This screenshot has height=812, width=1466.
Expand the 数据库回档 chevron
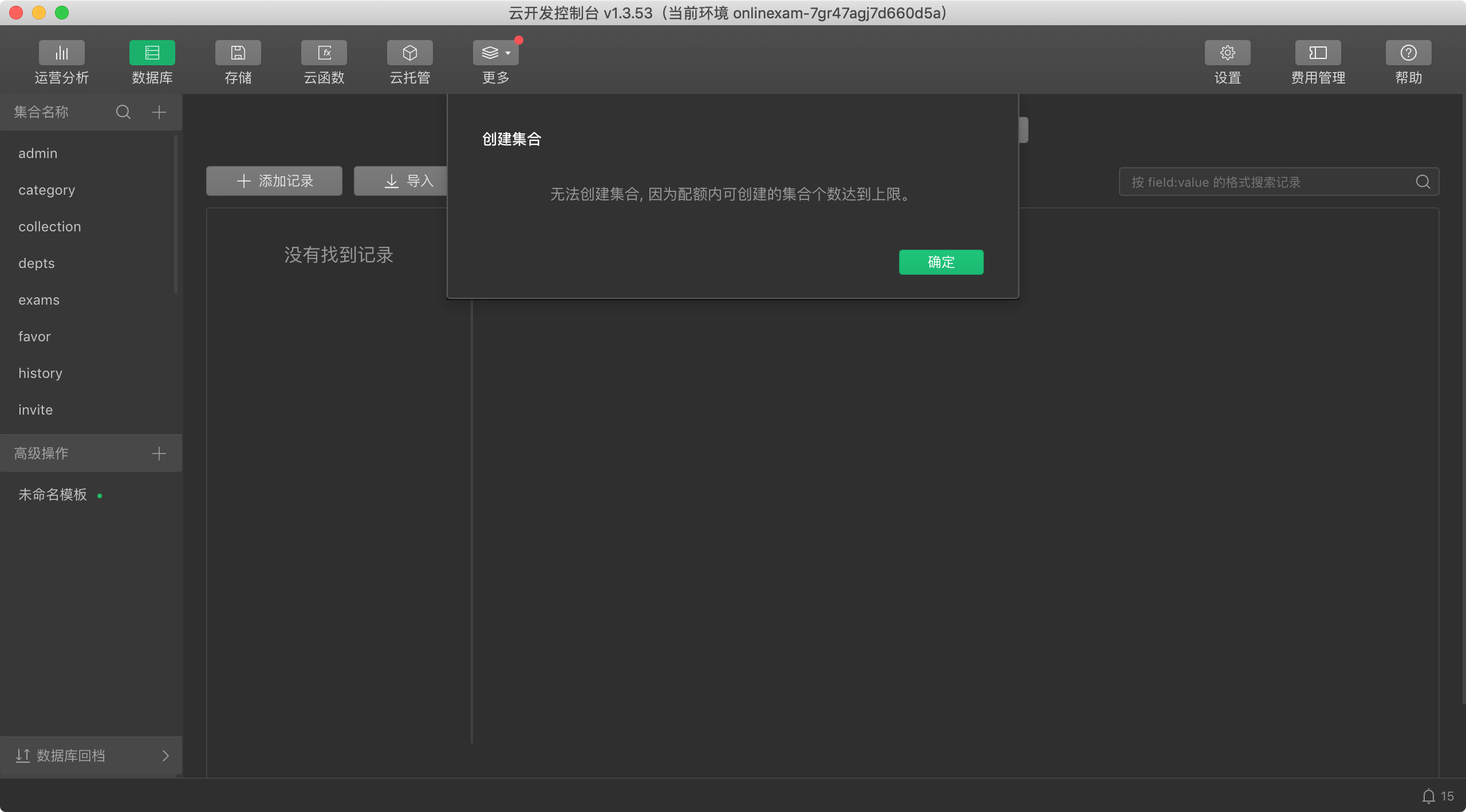165,756
